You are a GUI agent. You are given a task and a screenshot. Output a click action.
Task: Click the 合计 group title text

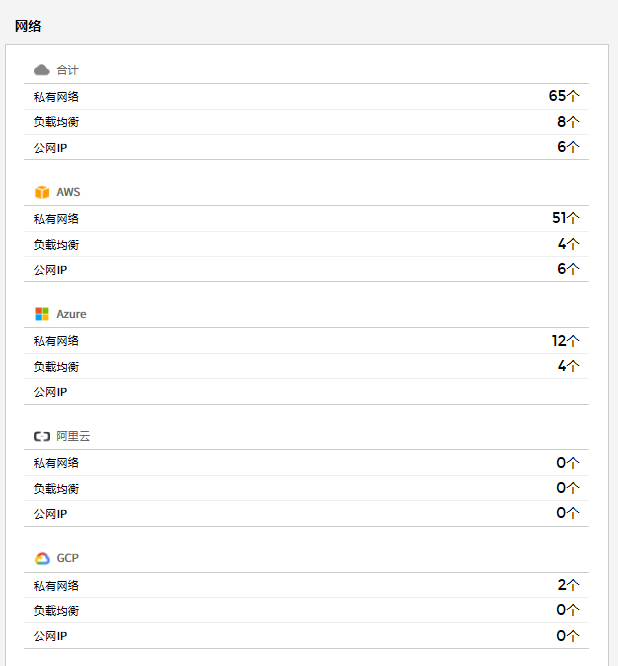coord(67,70)
